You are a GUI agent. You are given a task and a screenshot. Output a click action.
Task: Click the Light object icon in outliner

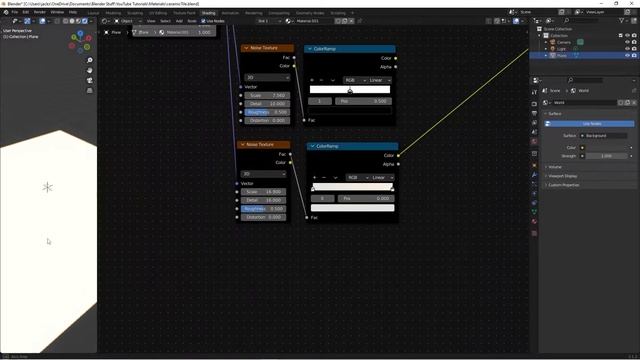pos(553,49)
